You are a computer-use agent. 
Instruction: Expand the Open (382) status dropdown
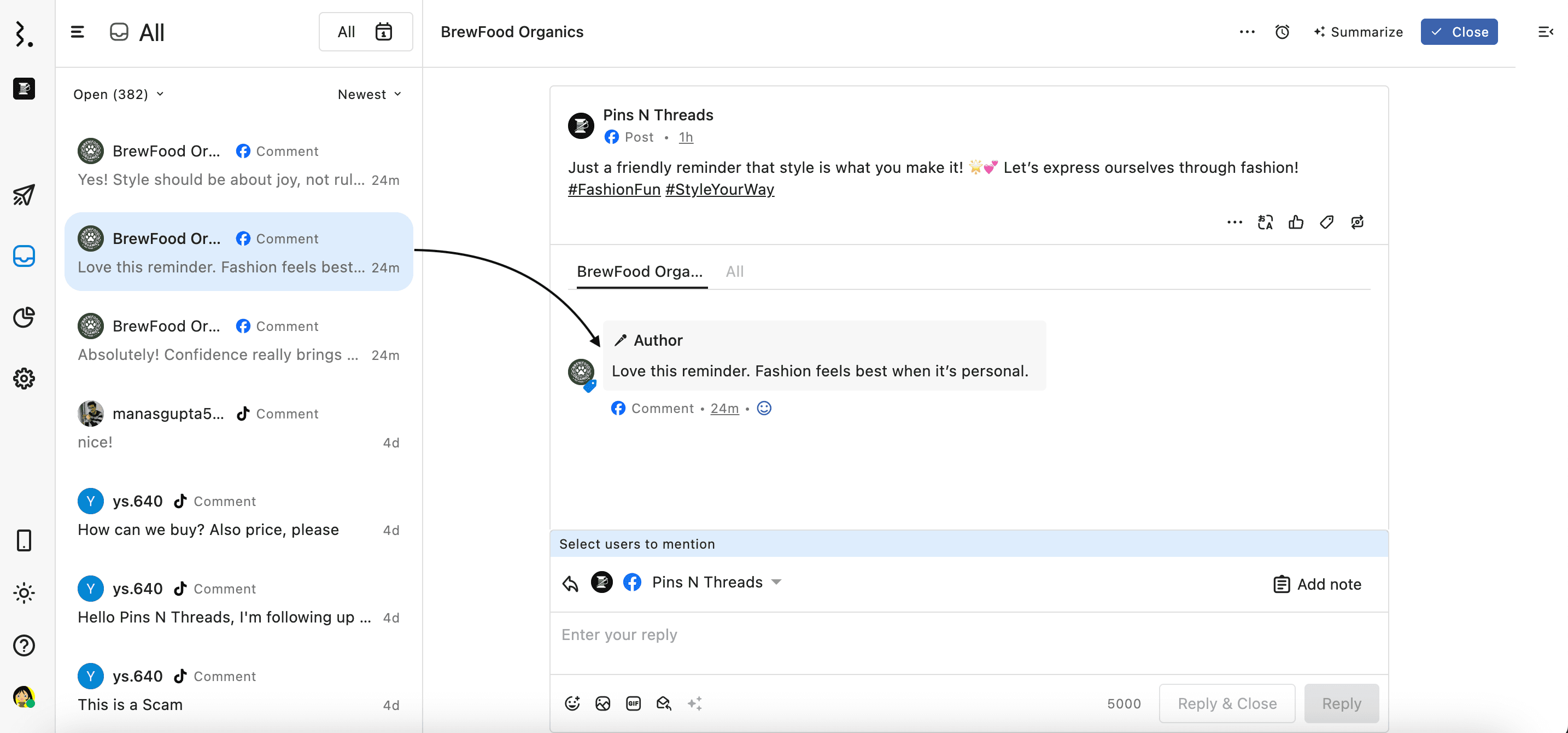(x=119, y=95)
